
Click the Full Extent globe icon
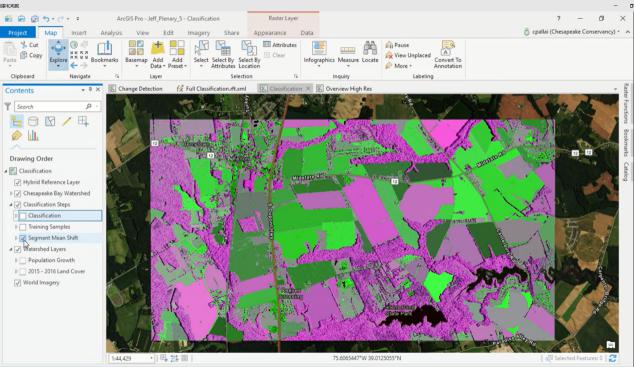click(x=74, y=44)
